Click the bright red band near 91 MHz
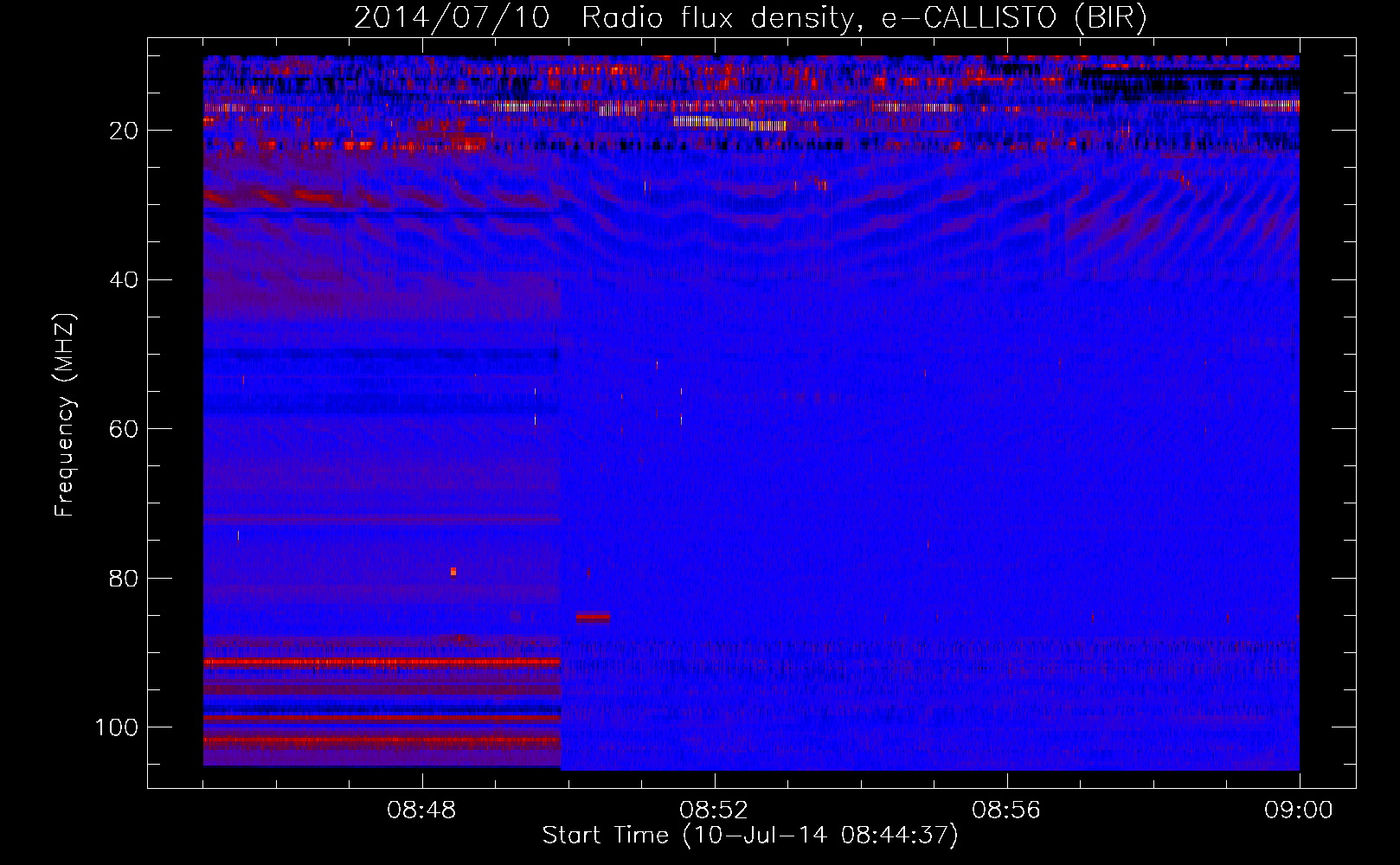This screenshot has width=1400, height=865. coord(382,662)
